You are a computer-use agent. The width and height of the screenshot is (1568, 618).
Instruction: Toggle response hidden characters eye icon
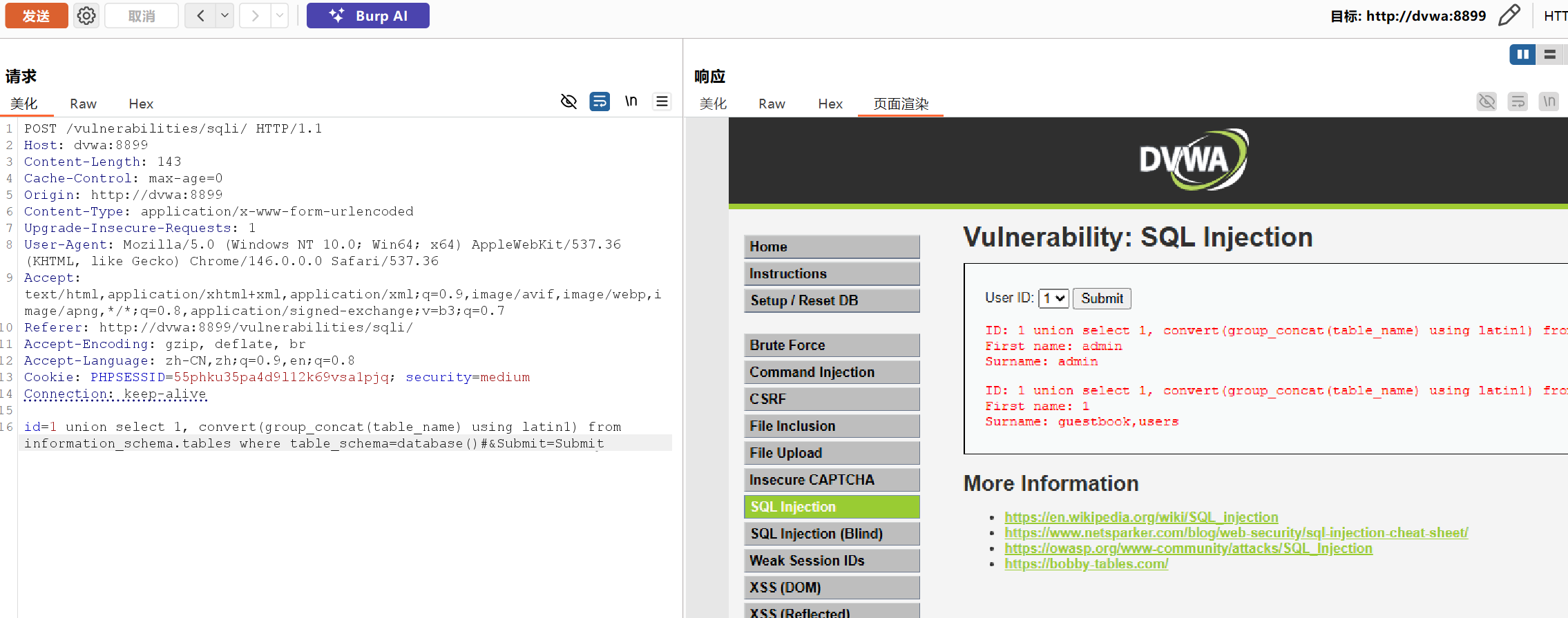(1486, 102)
